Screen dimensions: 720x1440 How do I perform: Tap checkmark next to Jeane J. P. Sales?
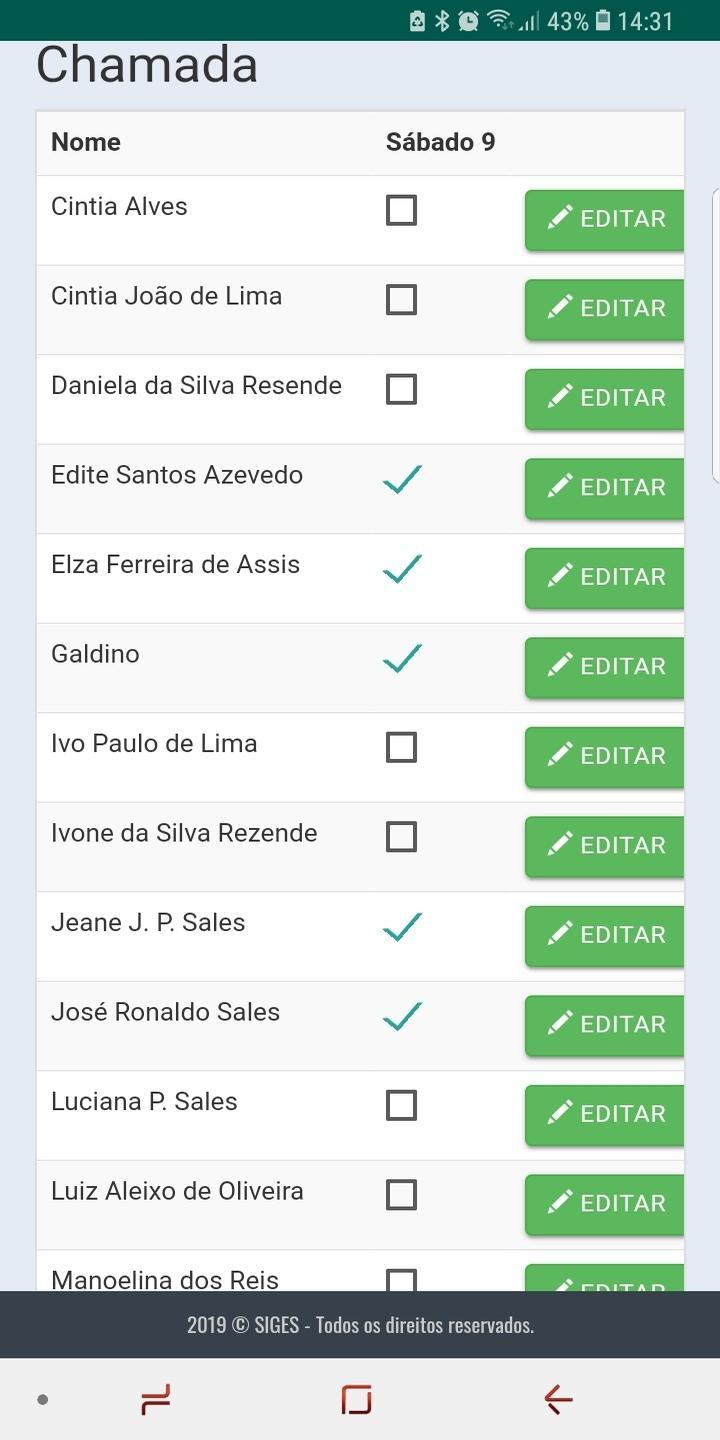tap(402, 927)
